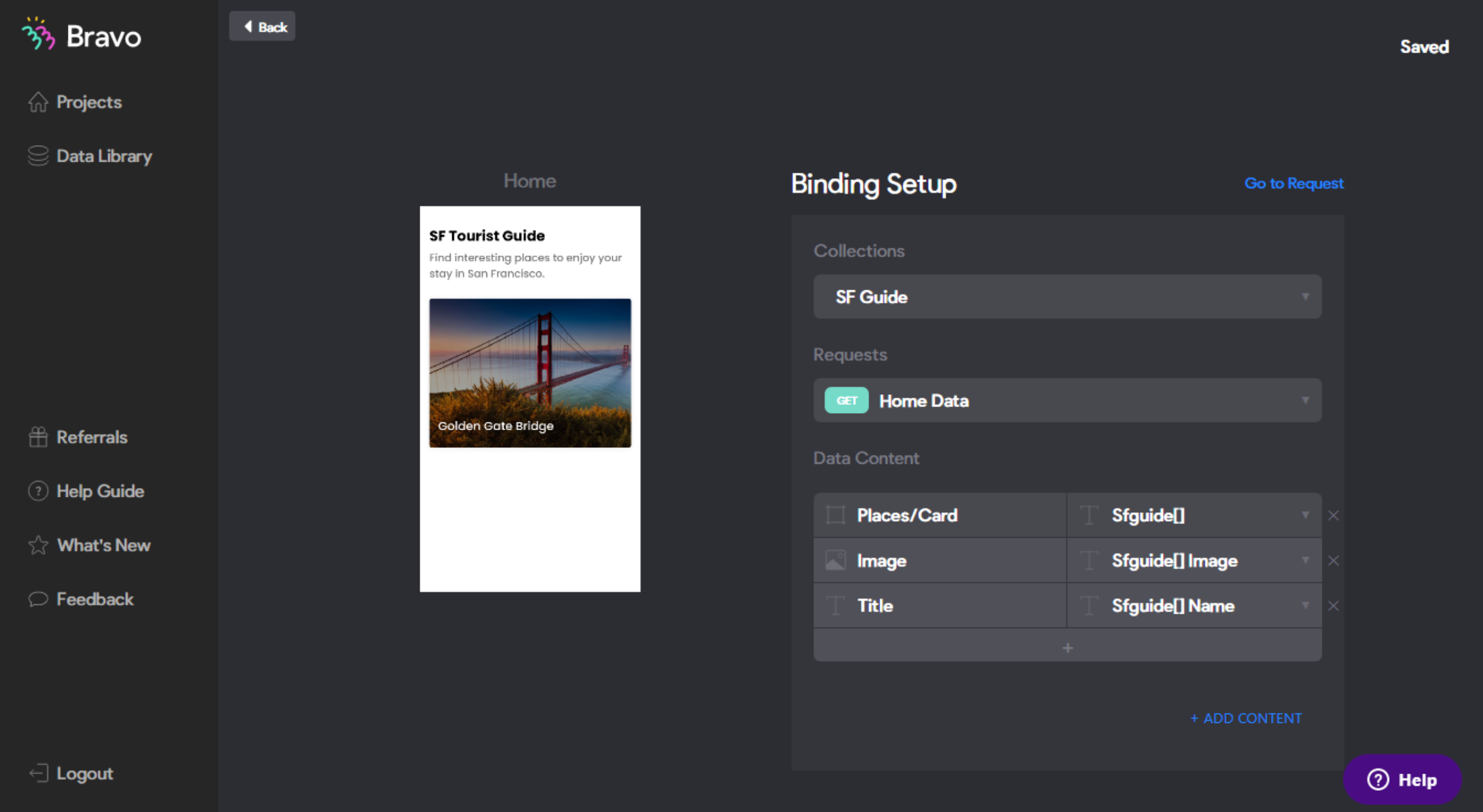1483x812 pixels.
Task: Open Data Library from the sidebar icon
Action: (38, 155)
